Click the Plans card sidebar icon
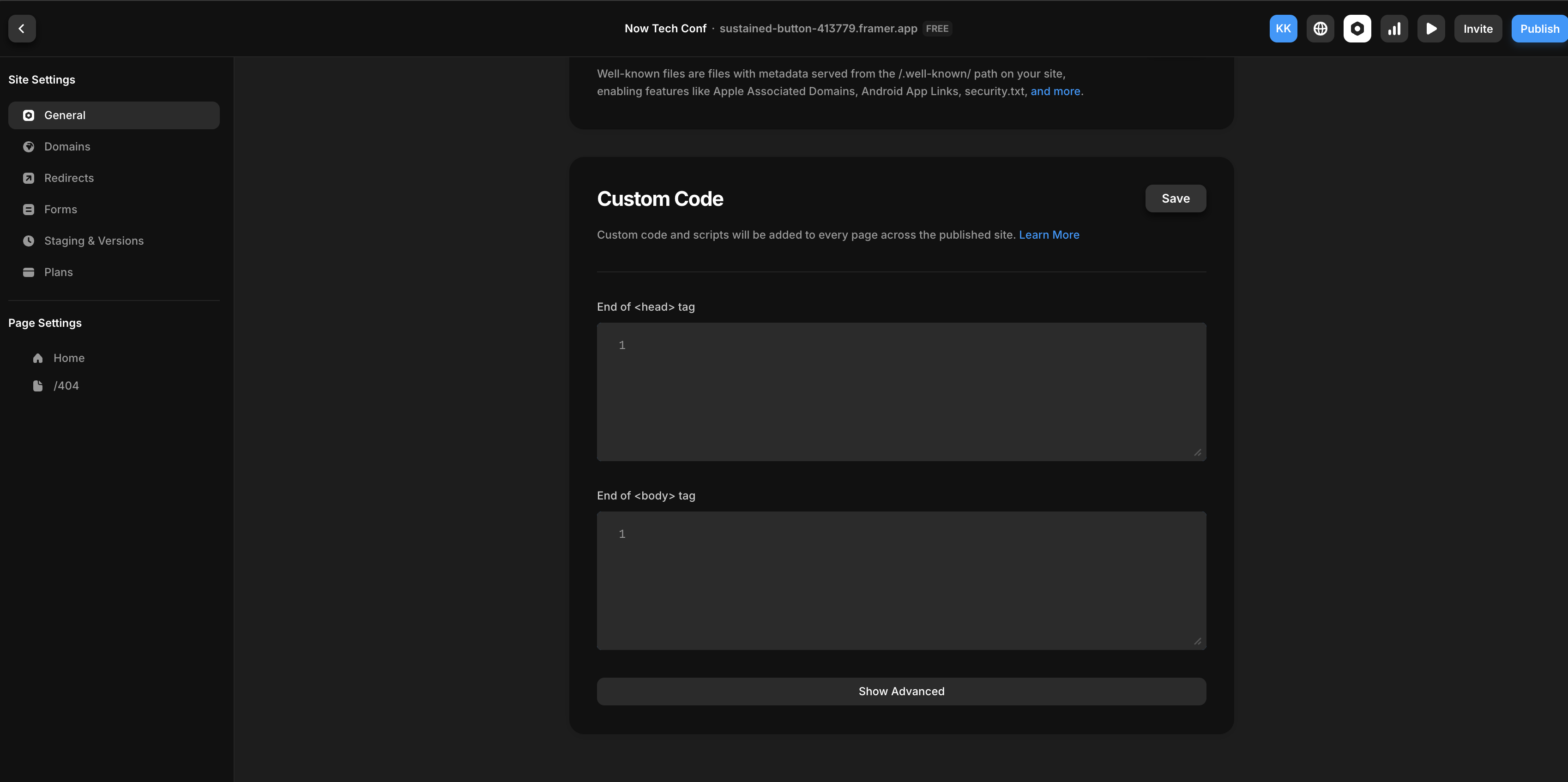This screenshot has height=782, width=1568. coord(29,272)
